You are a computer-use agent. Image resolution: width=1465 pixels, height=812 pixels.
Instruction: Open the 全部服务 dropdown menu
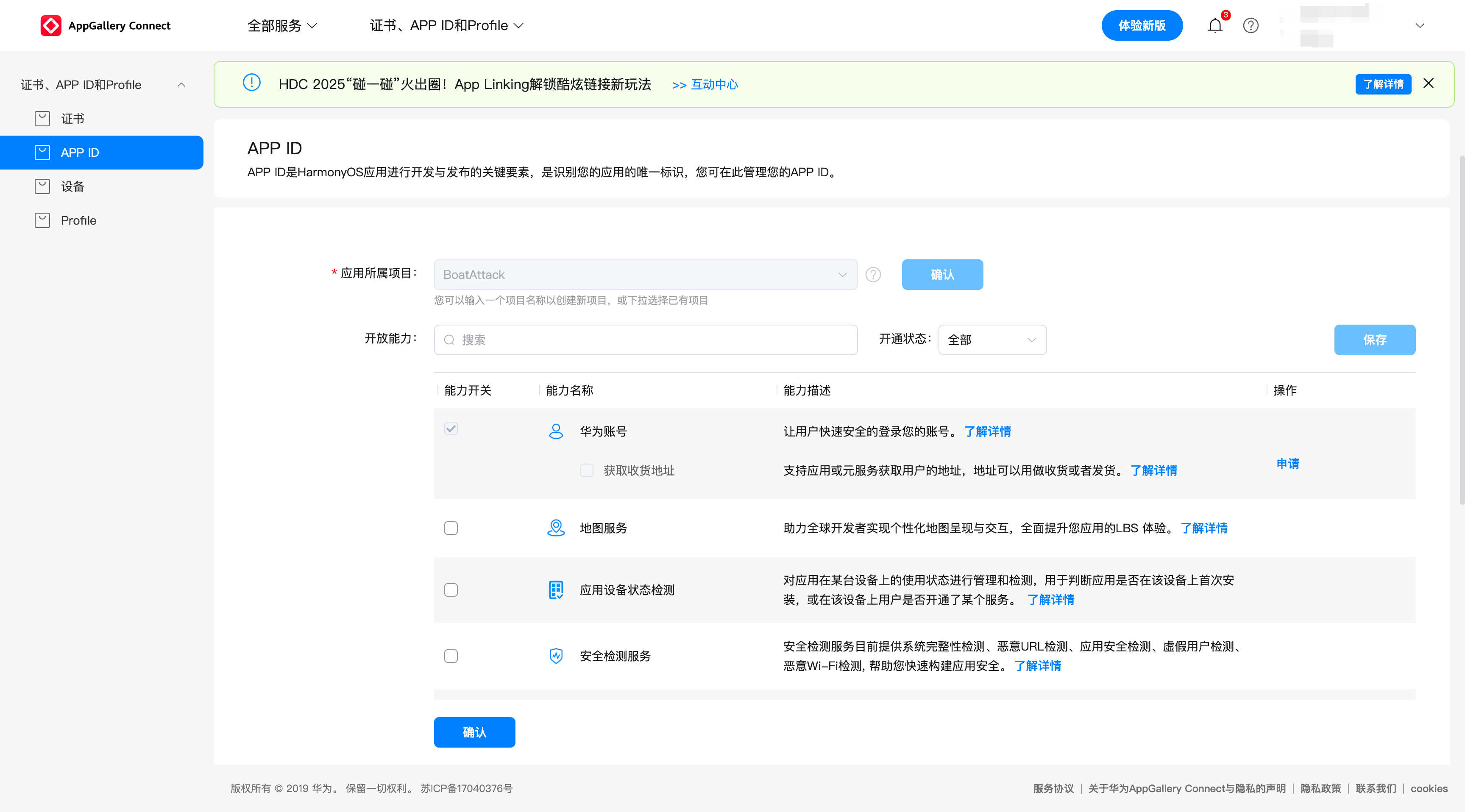point(282,25)
